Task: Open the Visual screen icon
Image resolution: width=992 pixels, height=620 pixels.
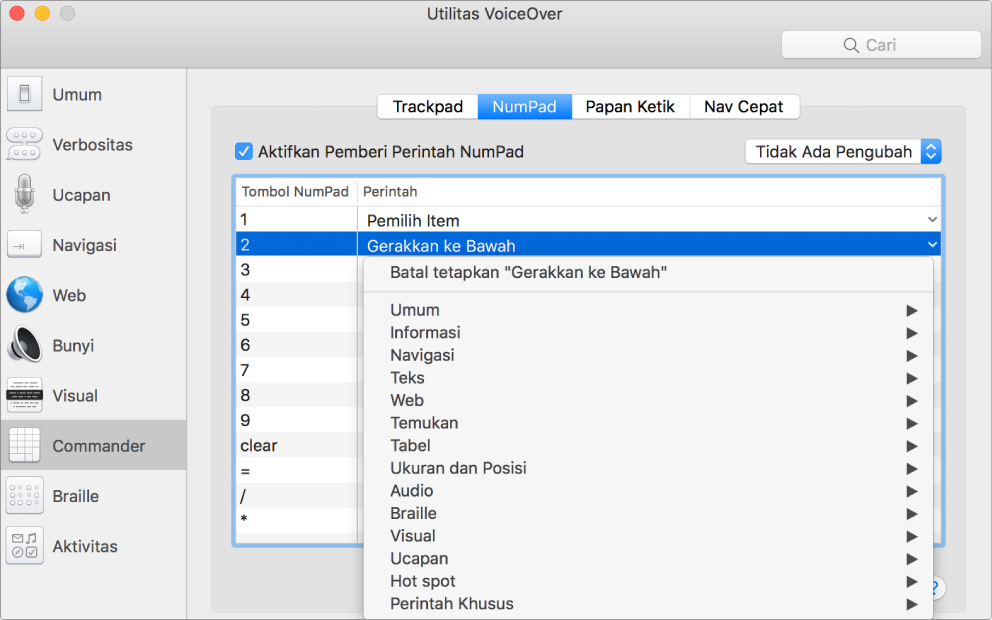Action: pos(25,396)
